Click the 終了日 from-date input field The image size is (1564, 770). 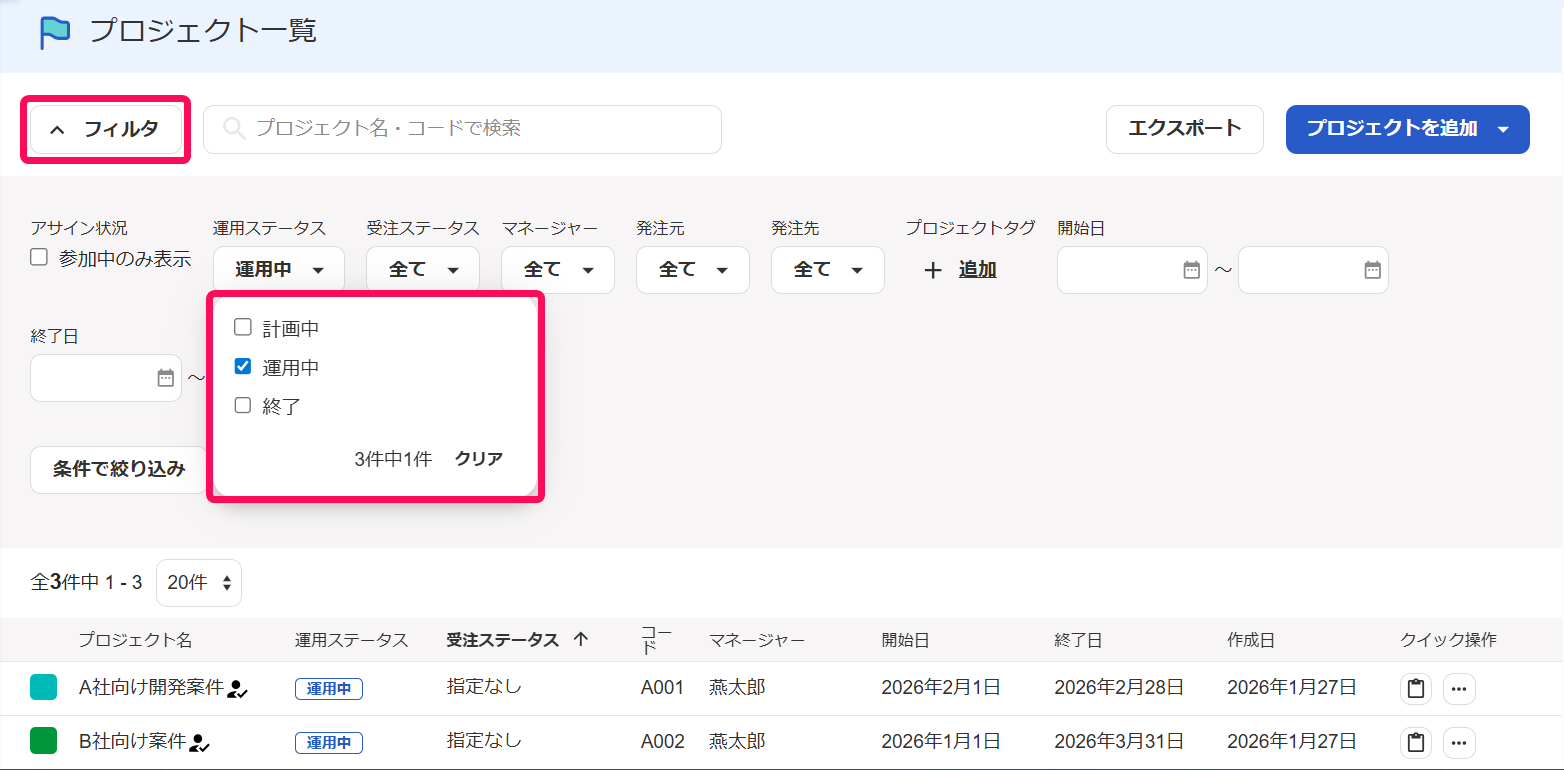(106, 378)
